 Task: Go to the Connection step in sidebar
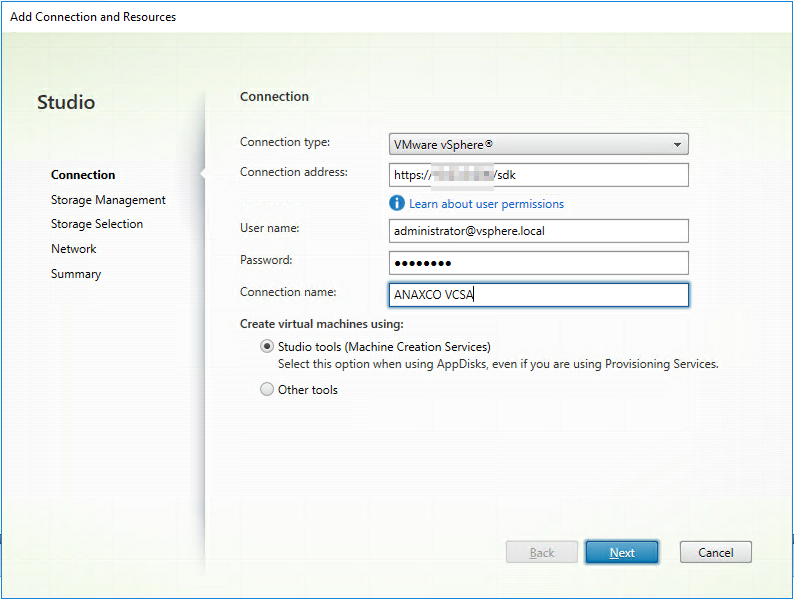pyautogui.click(x=83, y=175)
